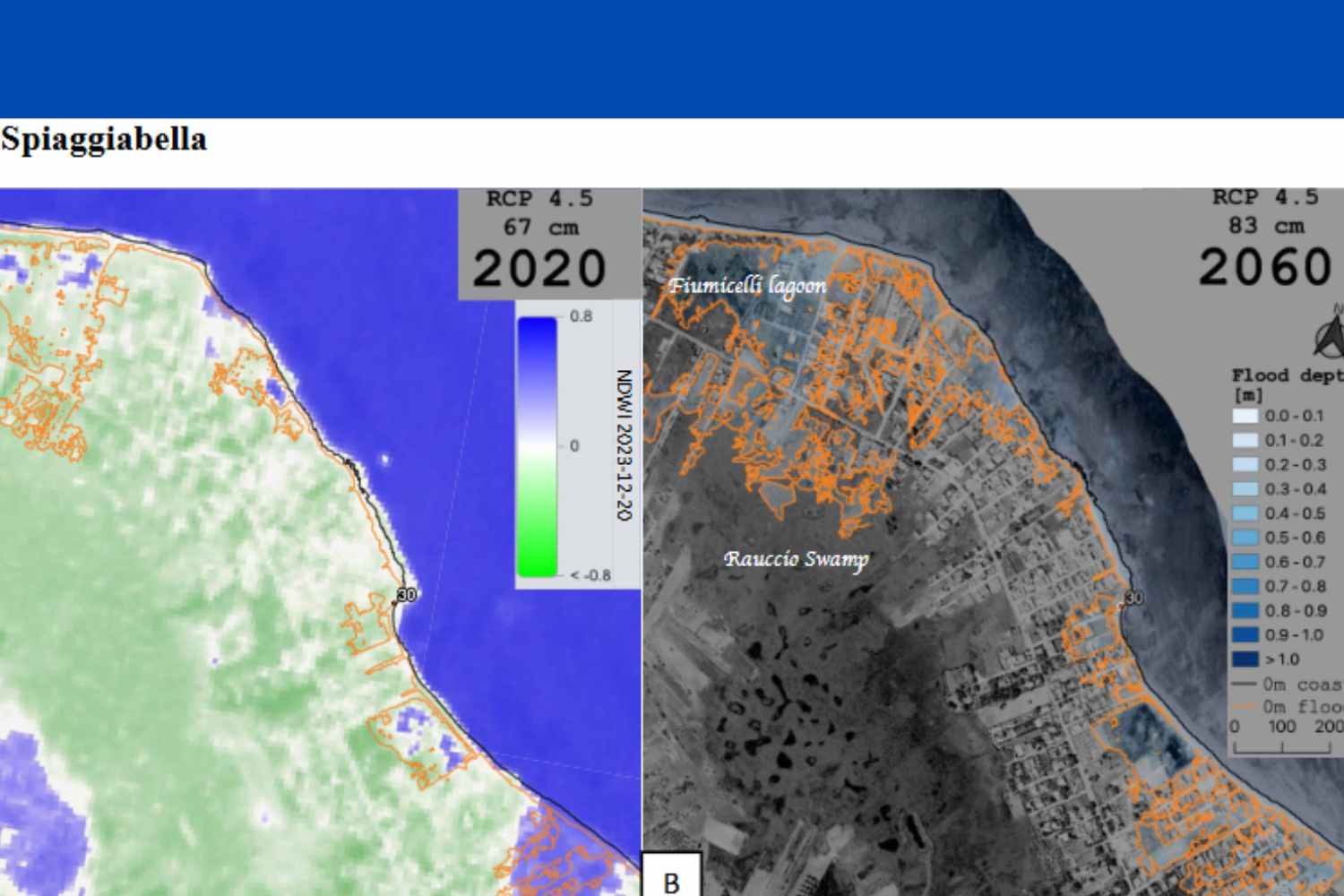Click the 2060 year label
1344x896 pixels.
tap(1265, 267)
